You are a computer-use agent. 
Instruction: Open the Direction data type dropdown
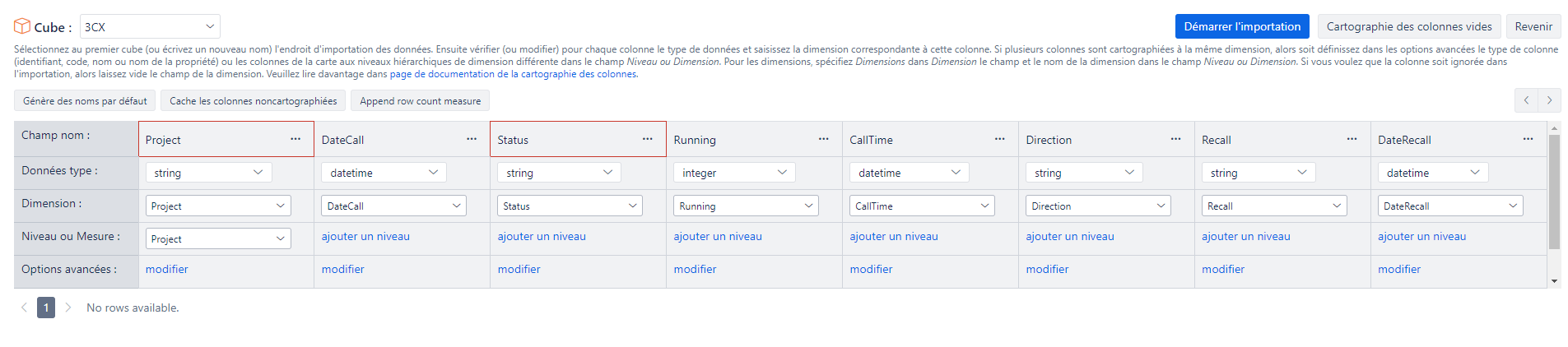1084,173
